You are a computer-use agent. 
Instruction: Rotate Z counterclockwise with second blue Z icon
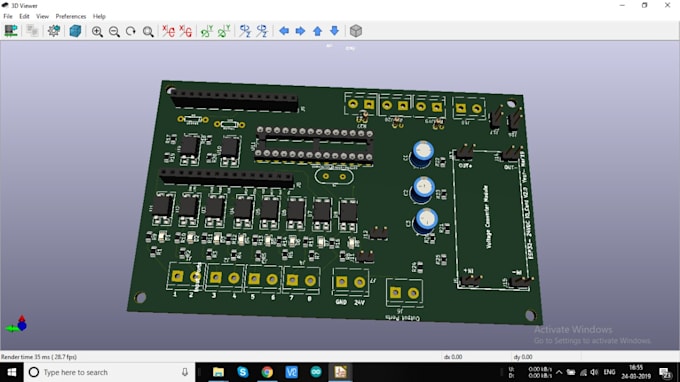click(262, 31)
